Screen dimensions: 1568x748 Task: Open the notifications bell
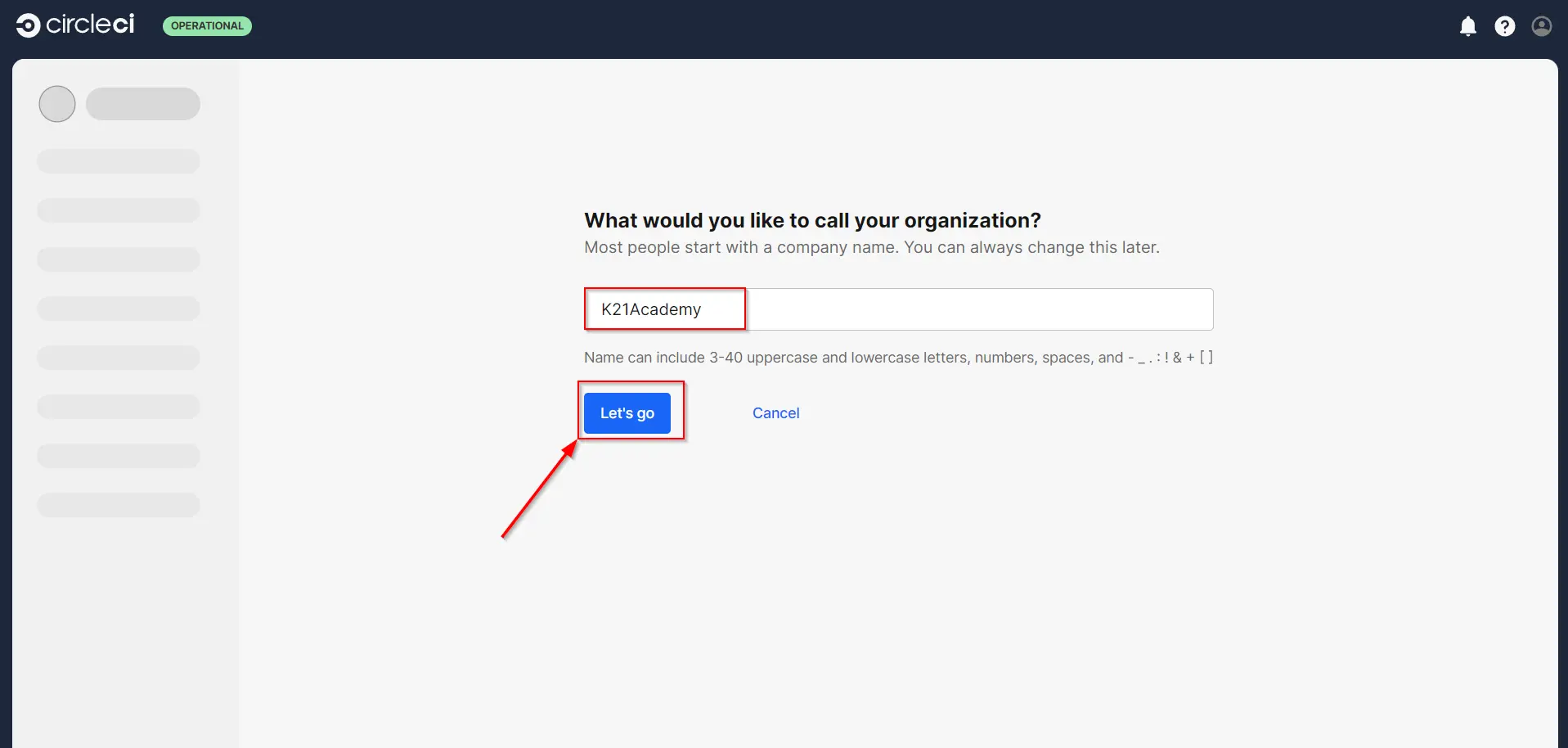pyautogui.click(x=1467, y=26)
